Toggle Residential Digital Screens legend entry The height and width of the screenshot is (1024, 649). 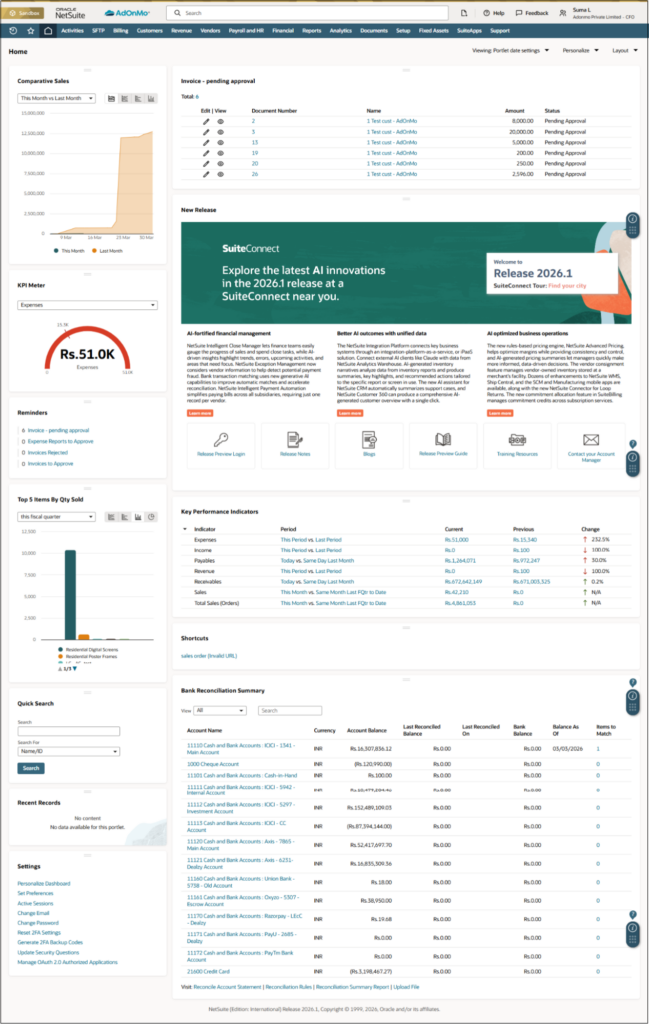(88, 650)
